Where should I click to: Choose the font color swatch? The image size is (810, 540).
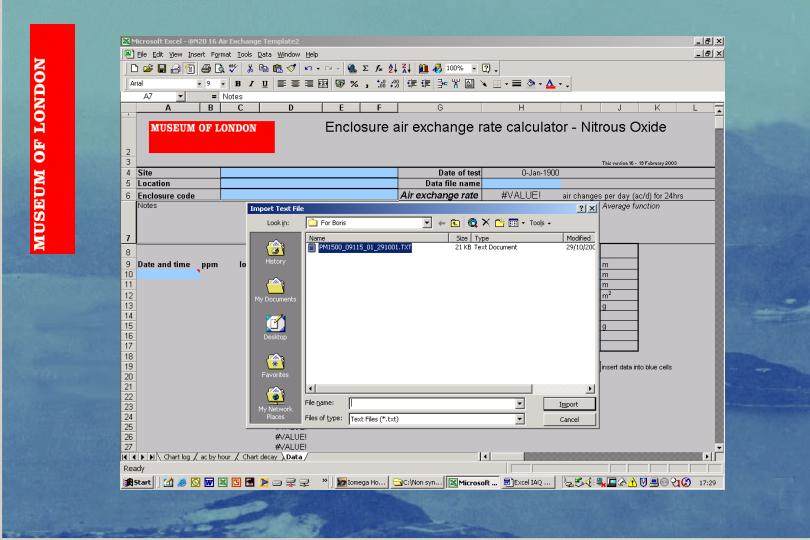550,84
